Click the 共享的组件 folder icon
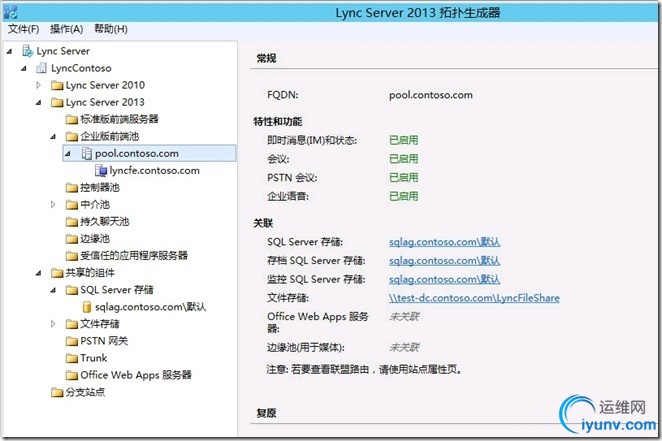Screen dimensions: 662x441 coord(57,273)
